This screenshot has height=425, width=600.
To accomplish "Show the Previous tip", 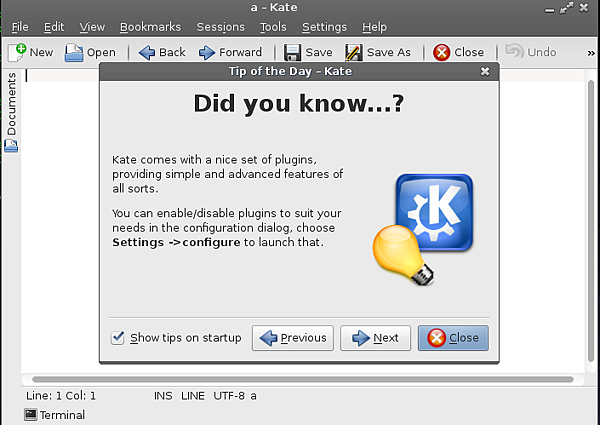I will click(x=293, y=338).
